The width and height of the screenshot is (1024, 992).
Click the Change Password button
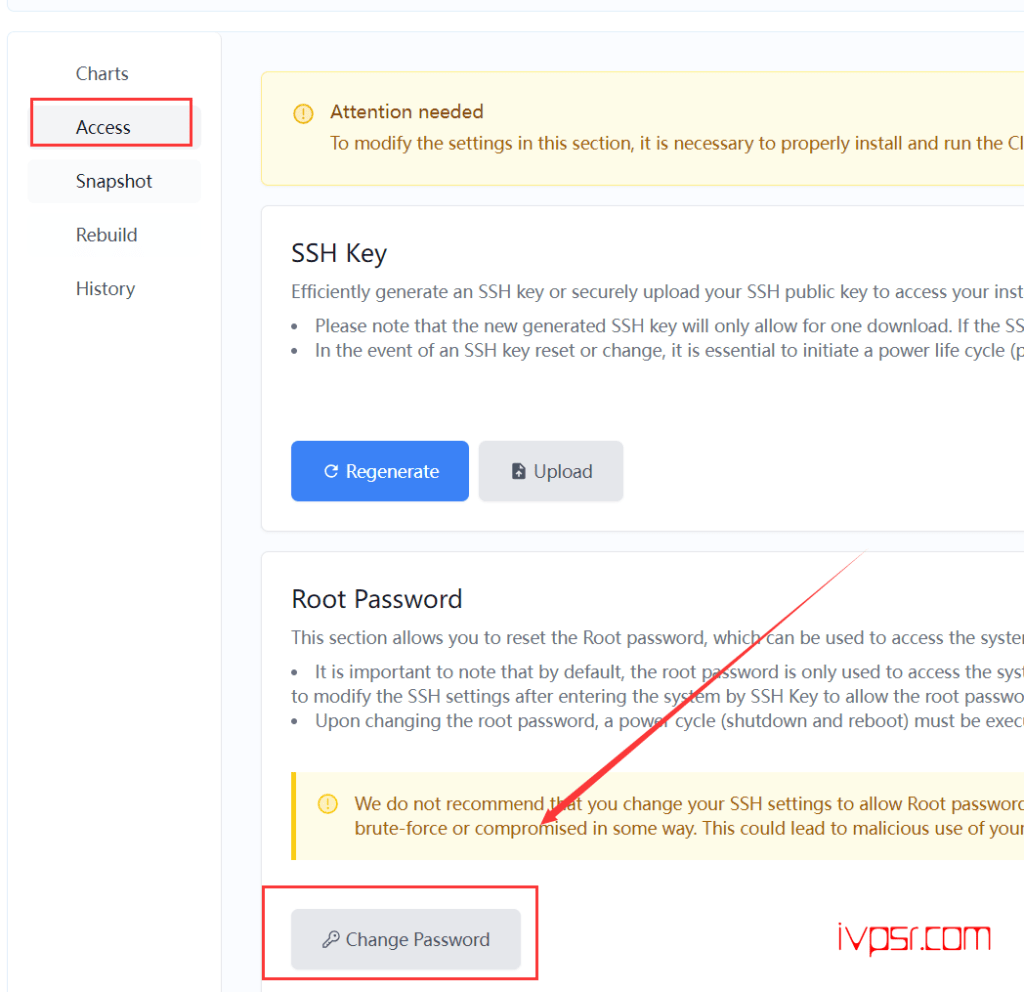tap(406, 939)
